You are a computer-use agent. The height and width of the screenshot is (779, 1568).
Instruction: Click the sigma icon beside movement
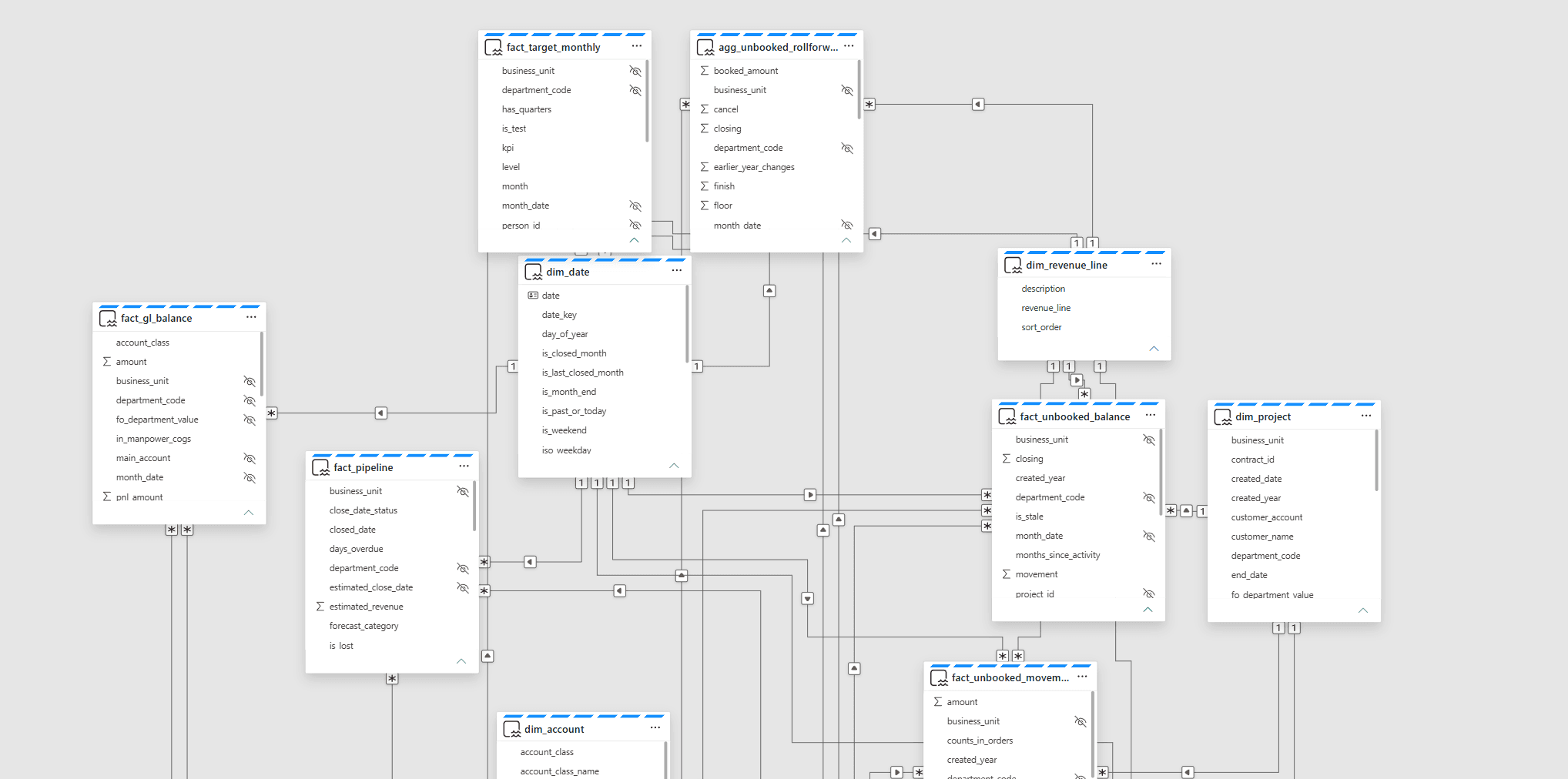click(x=1007, y=574)
